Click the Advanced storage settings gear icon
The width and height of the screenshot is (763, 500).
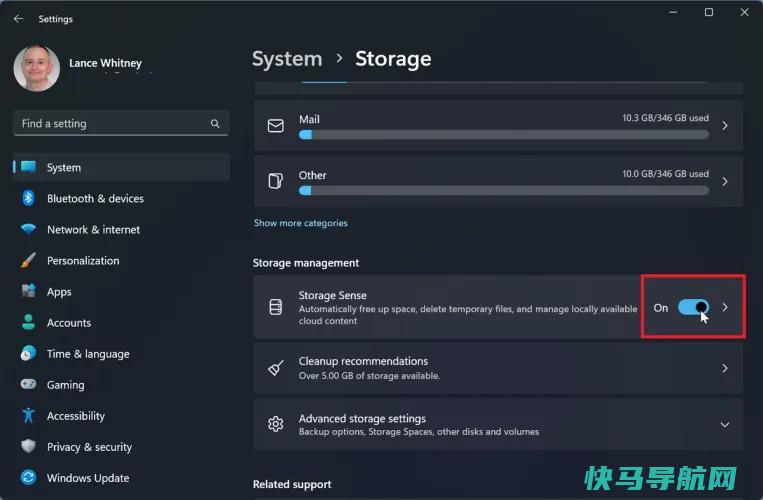point(276,424)
